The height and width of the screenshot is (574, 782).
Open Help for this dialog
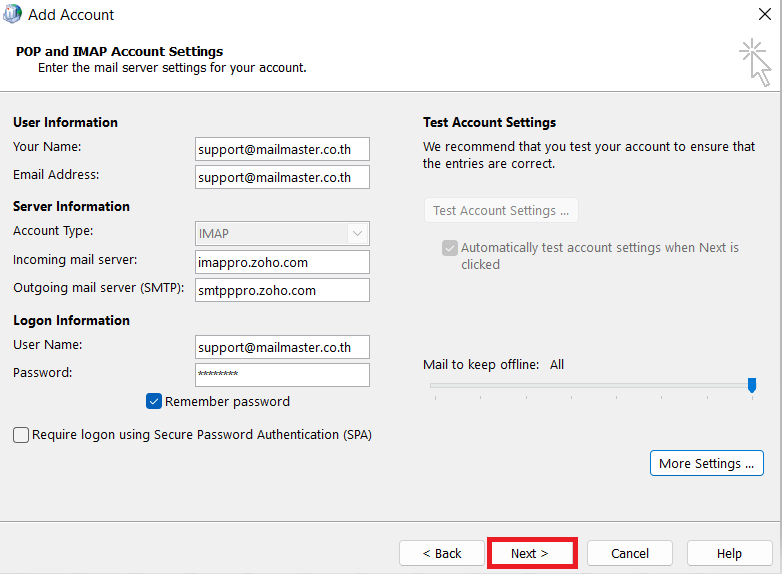729,553
